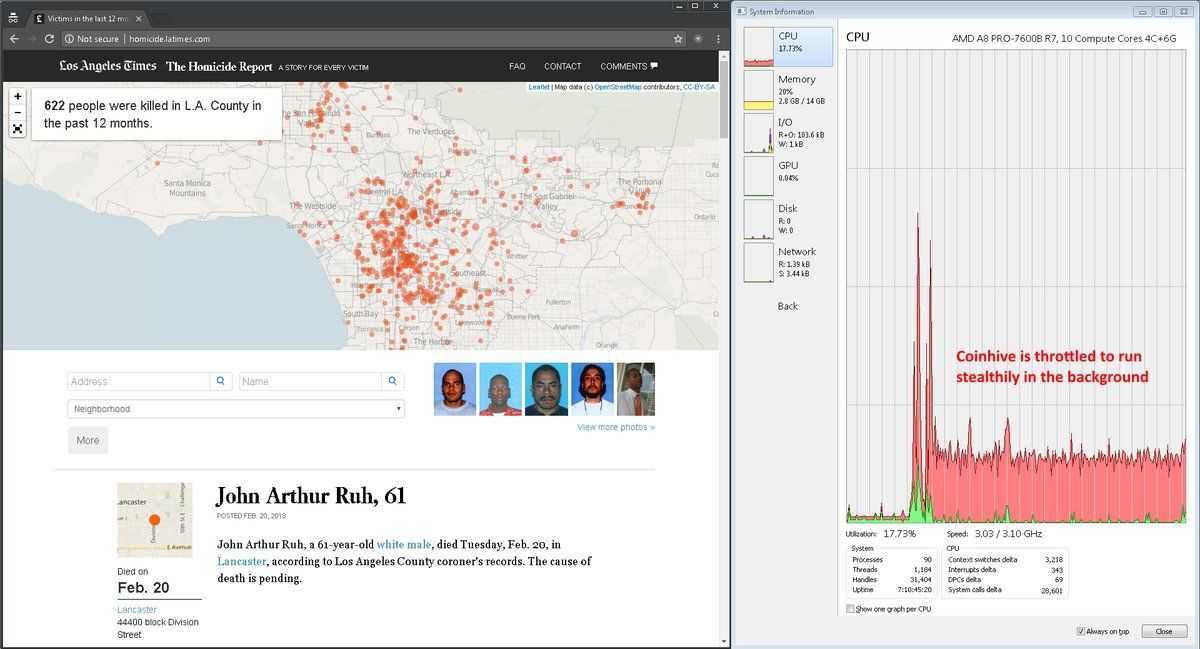This screenshot has height=649, width=1200.
Task: Click the John Arthur Ruh, 61 headline
Action: (x=311, y=496)
